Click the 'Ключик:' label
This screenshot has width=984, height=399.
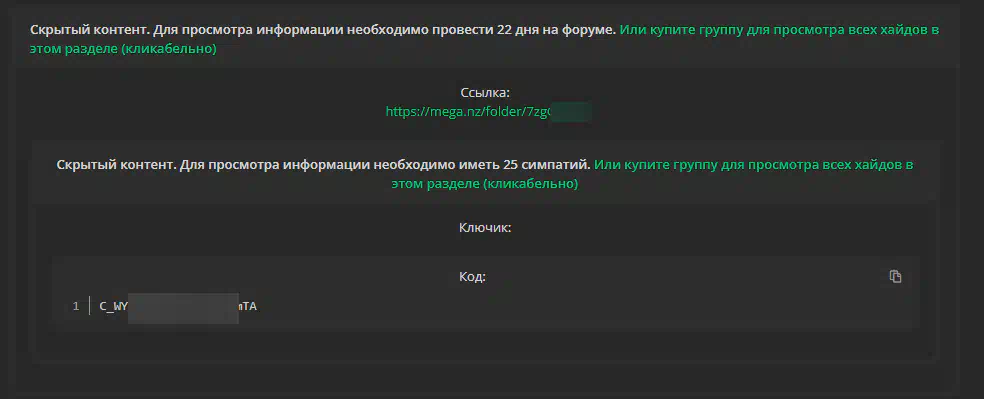pyautogui.click(x=485, y=228)
